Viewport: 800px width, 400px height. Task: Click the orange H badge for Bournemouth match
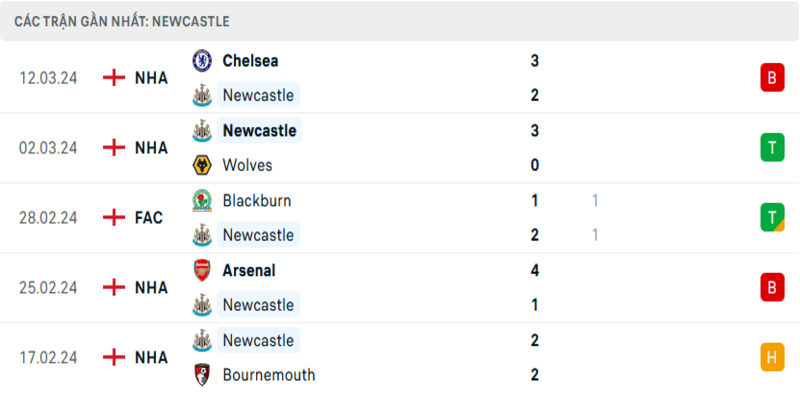(771, 358)
